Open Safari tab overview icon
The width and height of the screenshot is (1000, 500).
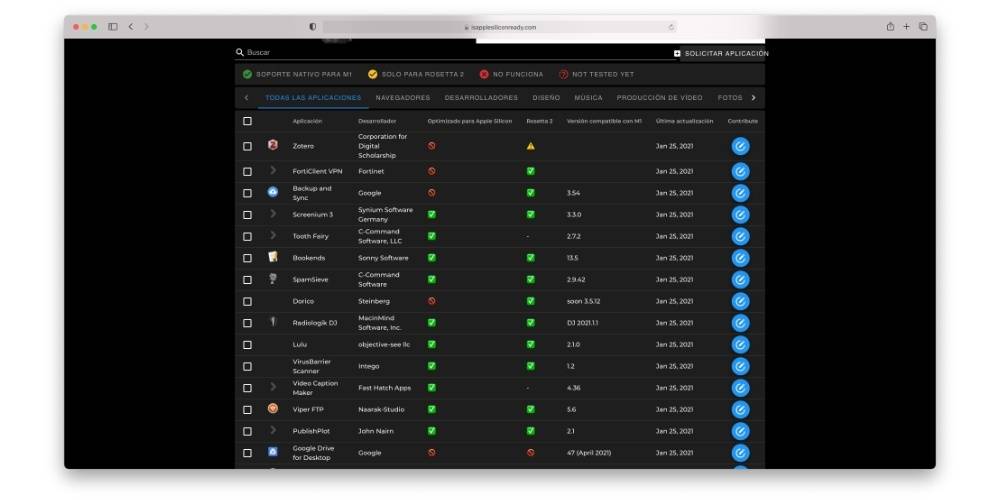[922, 27]
